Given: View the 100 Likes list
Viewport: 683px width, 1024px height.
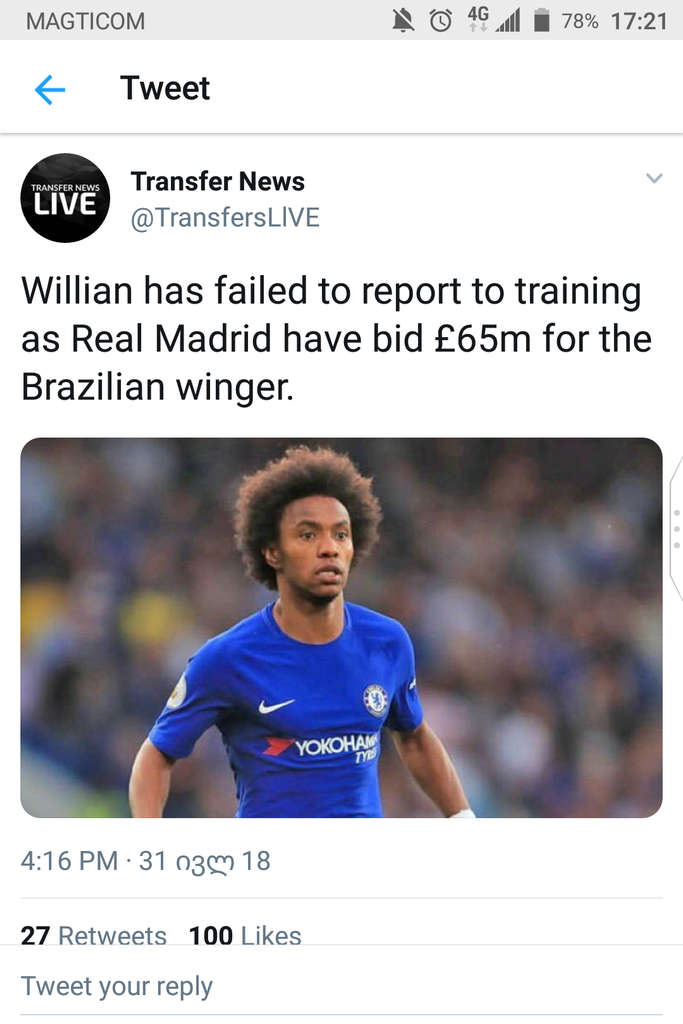Looking at the screenshot, I should (x=245, y=935).
